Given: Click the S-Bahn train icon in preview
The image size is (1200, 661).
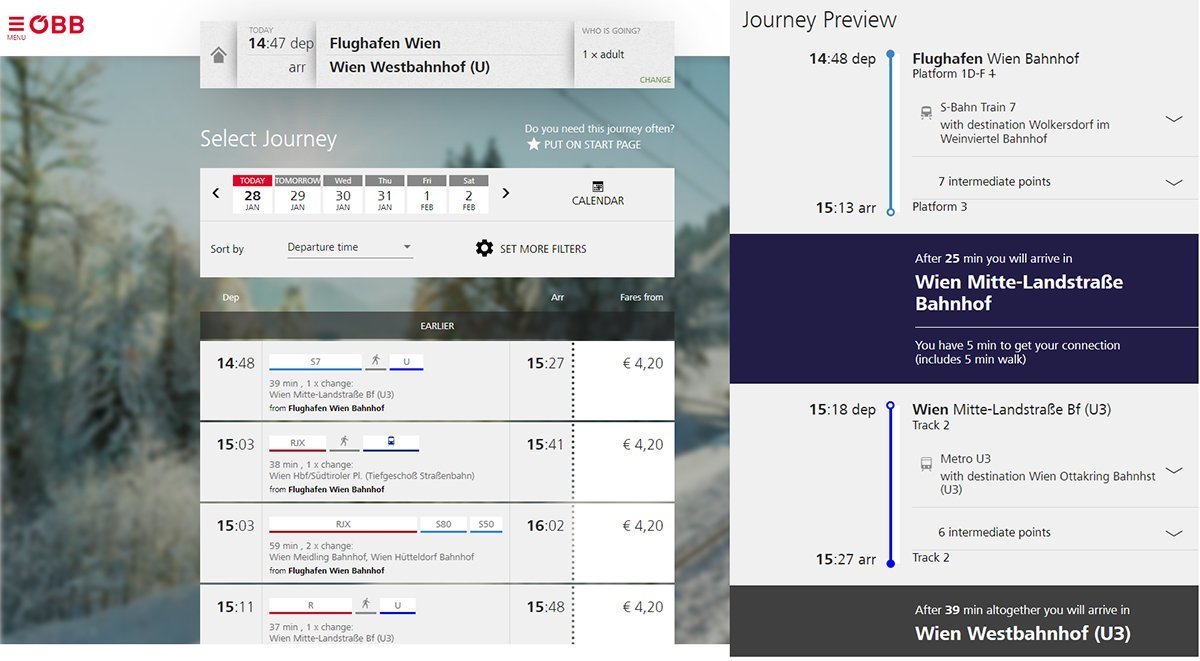Looking at the screenshot, I should tap(926, 113).
